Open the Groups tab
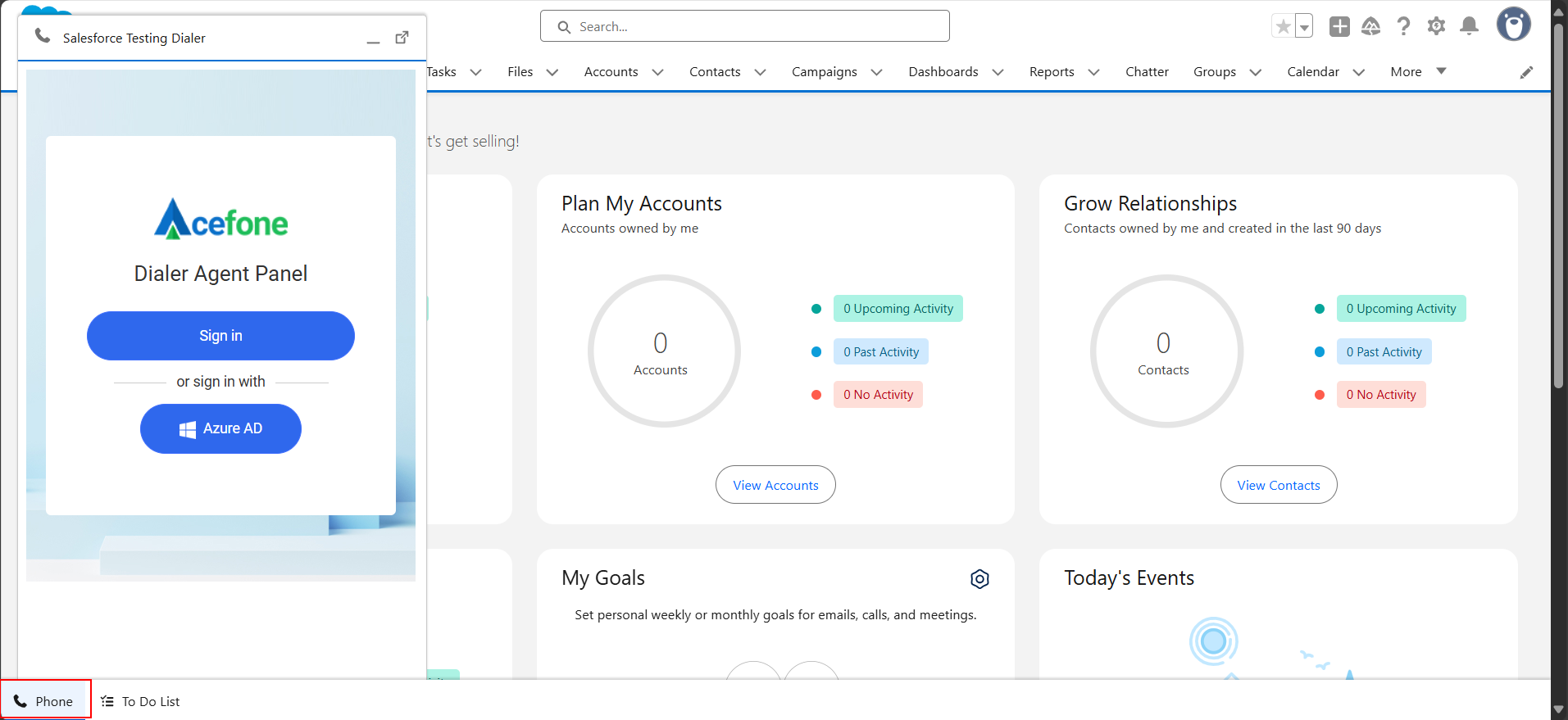 (x=1215, y=72)
